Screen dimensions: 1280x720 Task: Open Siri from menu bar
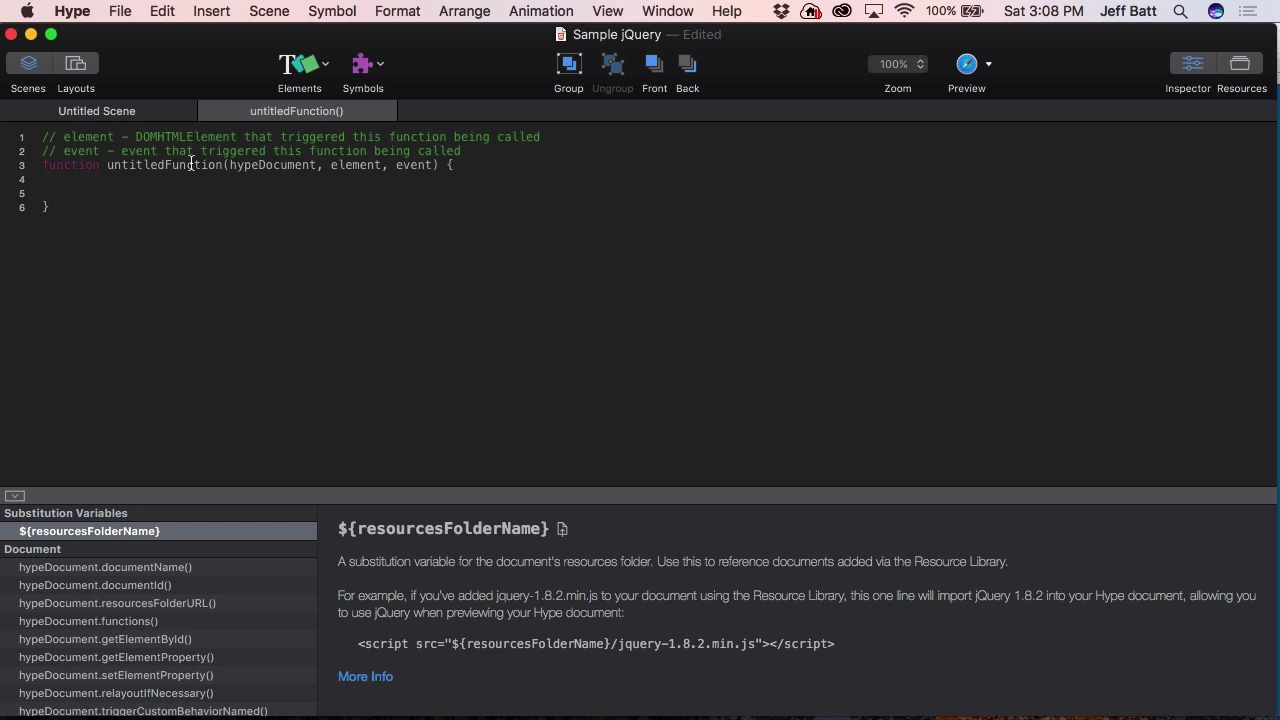click(x=1216, y=11)
